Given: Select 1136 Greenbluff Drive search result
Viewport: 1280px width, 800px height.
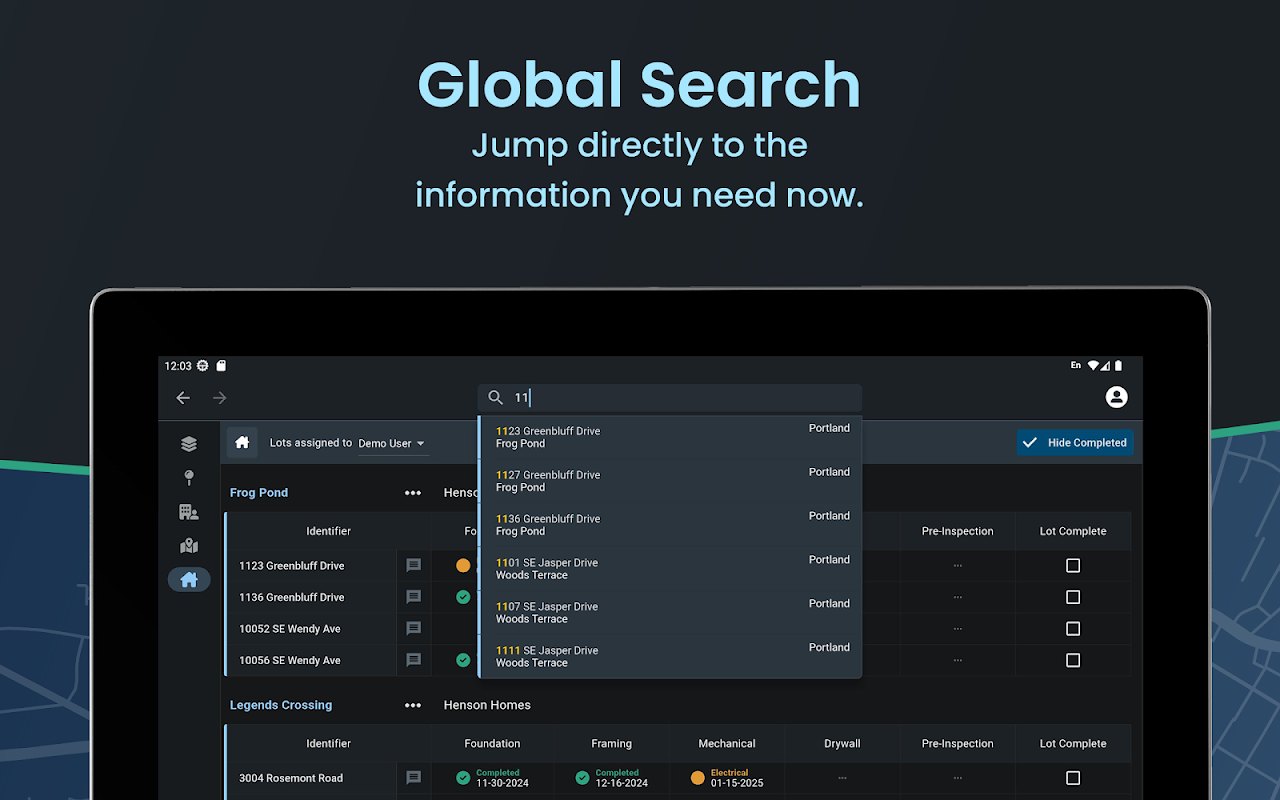Looking at the screenshot, I should pos(670,526).
